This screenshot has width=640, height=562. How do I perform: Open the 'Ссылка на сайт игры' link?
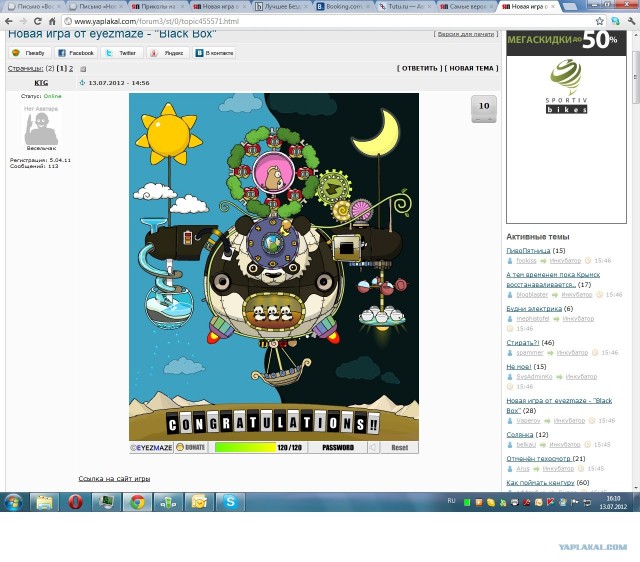click(114, 479)
